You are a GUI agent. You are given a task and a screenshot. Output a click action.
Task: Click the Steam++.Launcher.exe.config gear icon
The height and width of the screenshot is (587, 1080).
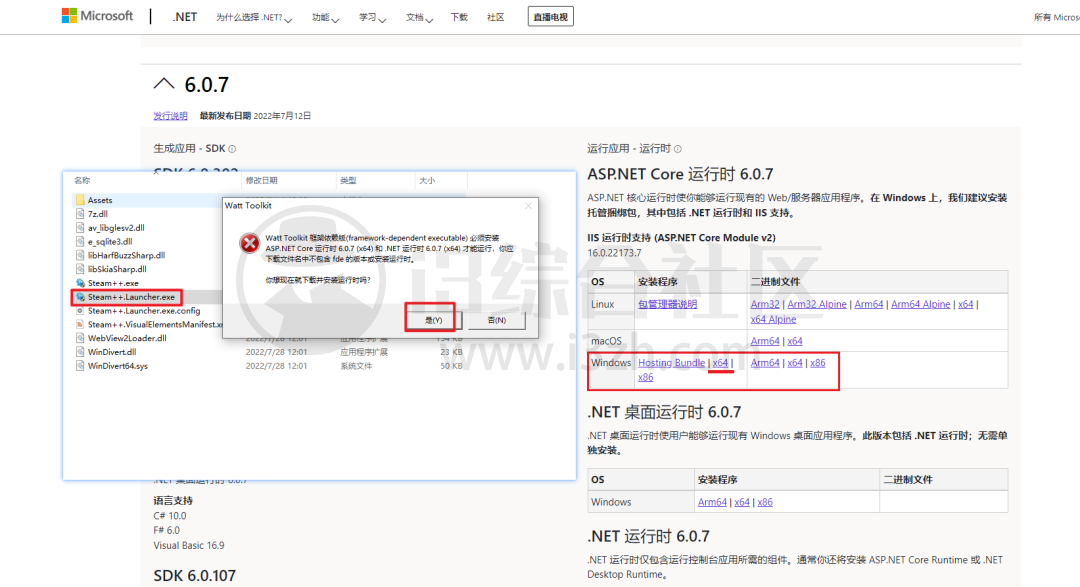pyautogui.click(x=80, y=310)
